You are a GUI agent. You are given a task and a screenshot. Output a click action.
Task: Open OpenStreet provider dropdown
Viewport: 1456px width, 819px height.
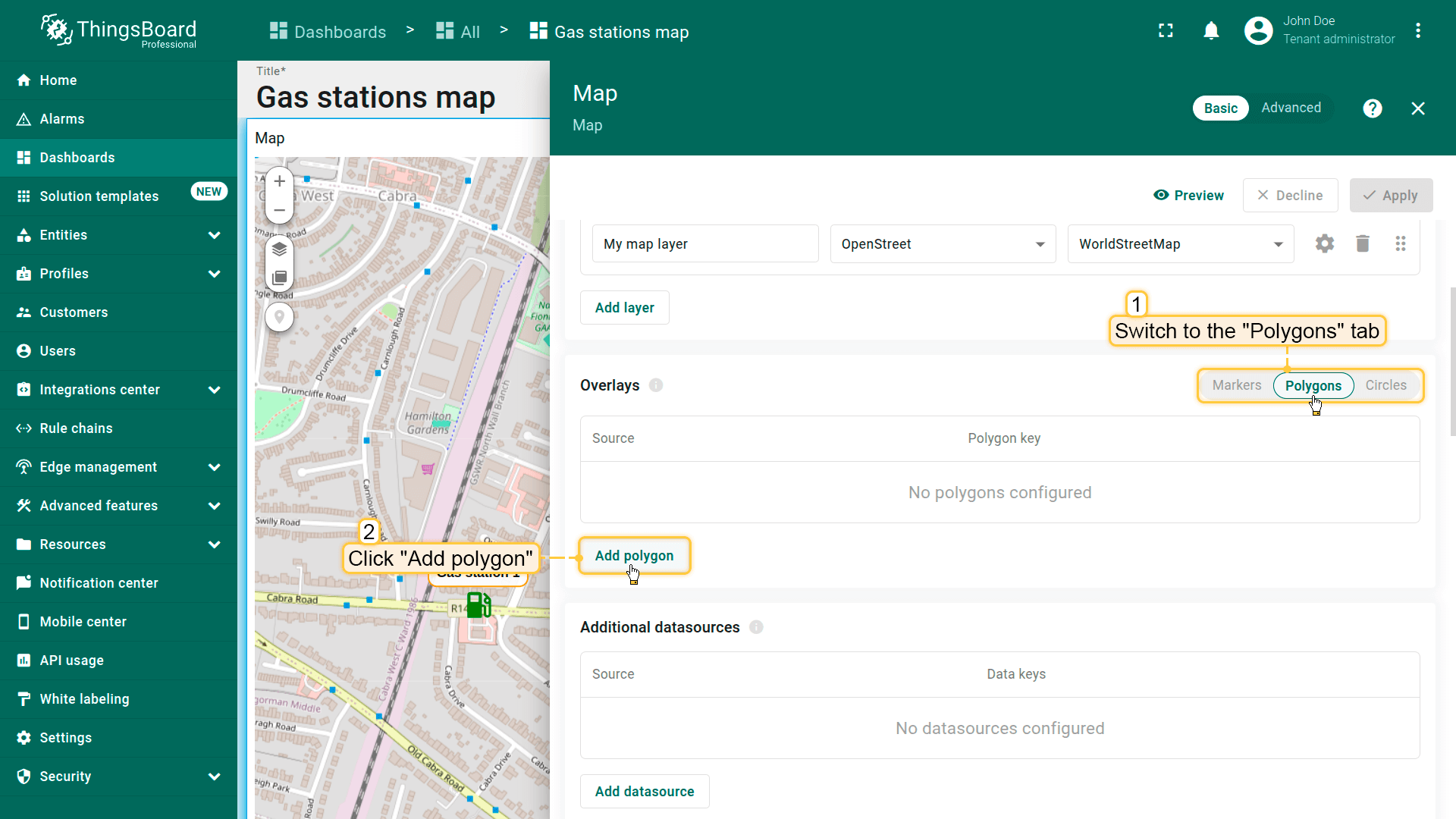coord(943,244)
